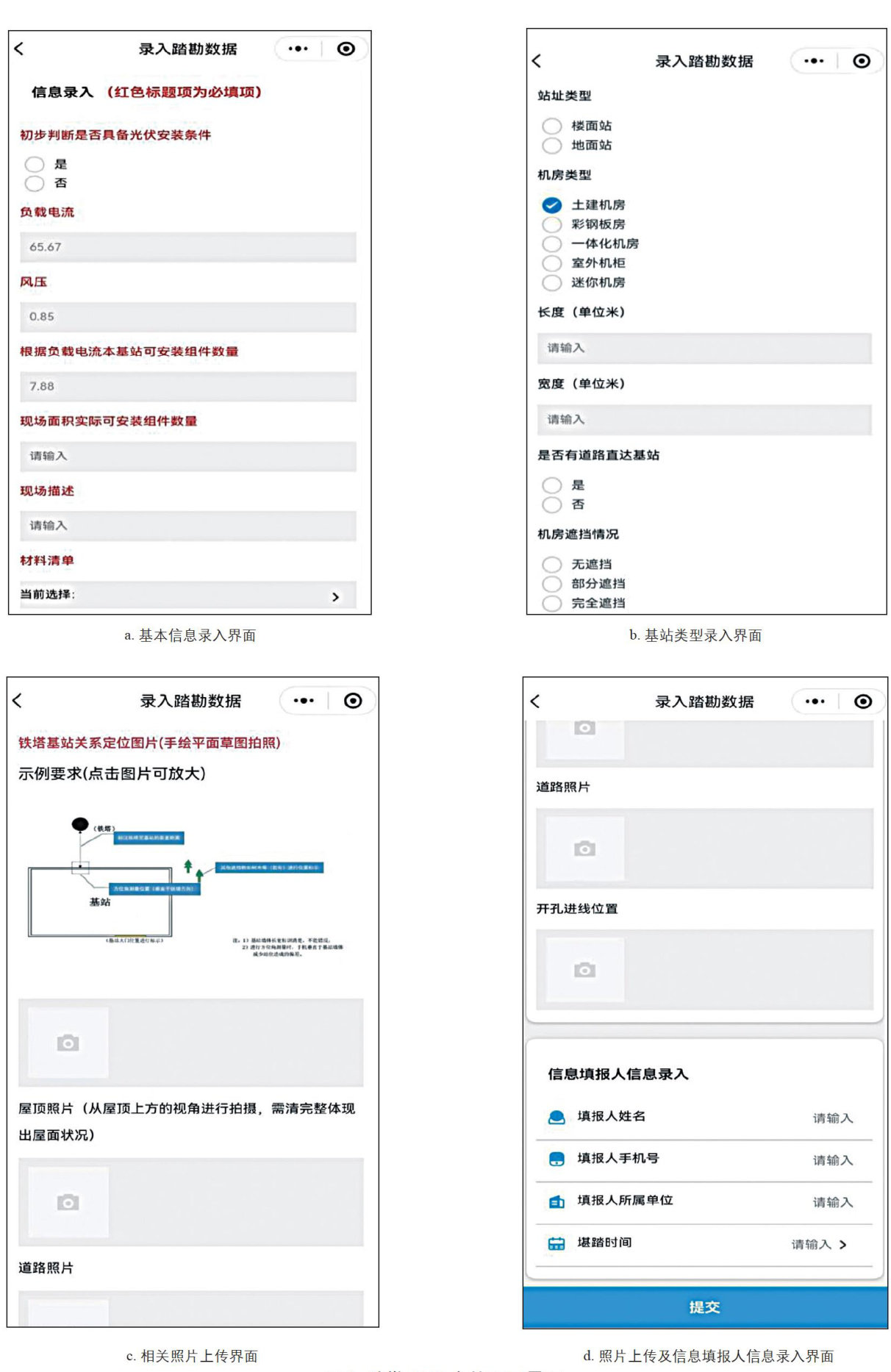Click the building icon beside 填报人所属单位
This screenshot has width=891, height=1372.
point(557,1201)
